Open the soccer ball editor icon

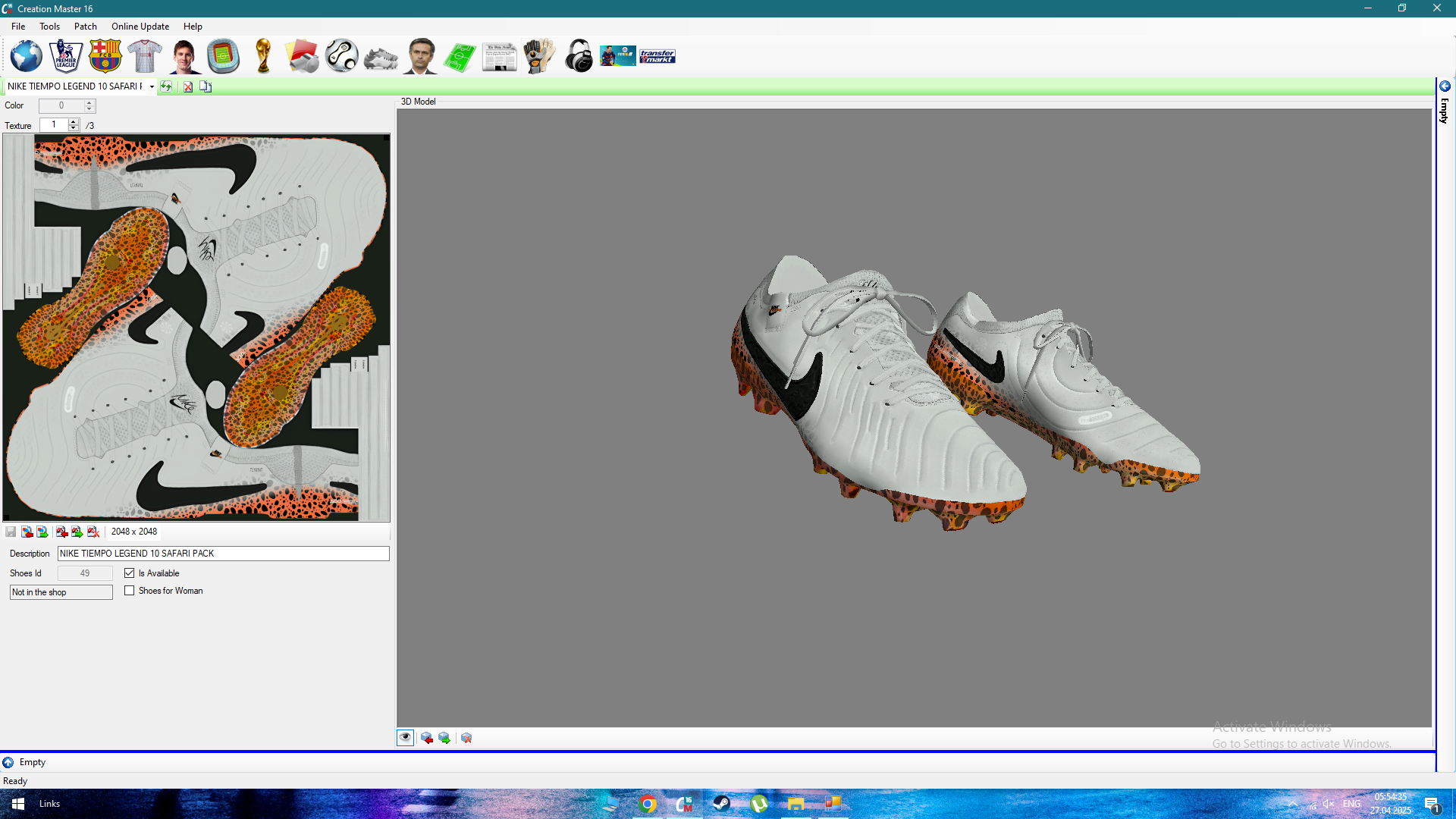coord(341,56)
